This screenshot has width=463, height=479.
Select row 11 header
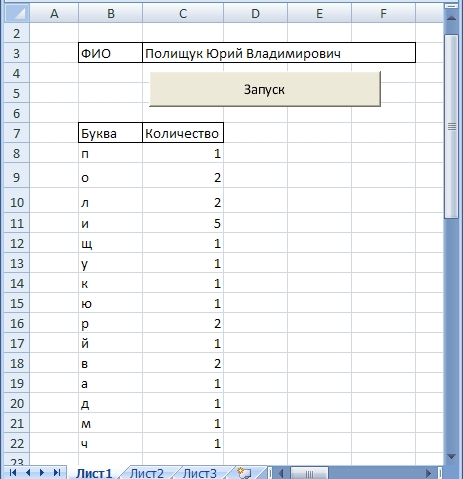tap(17, 223)
